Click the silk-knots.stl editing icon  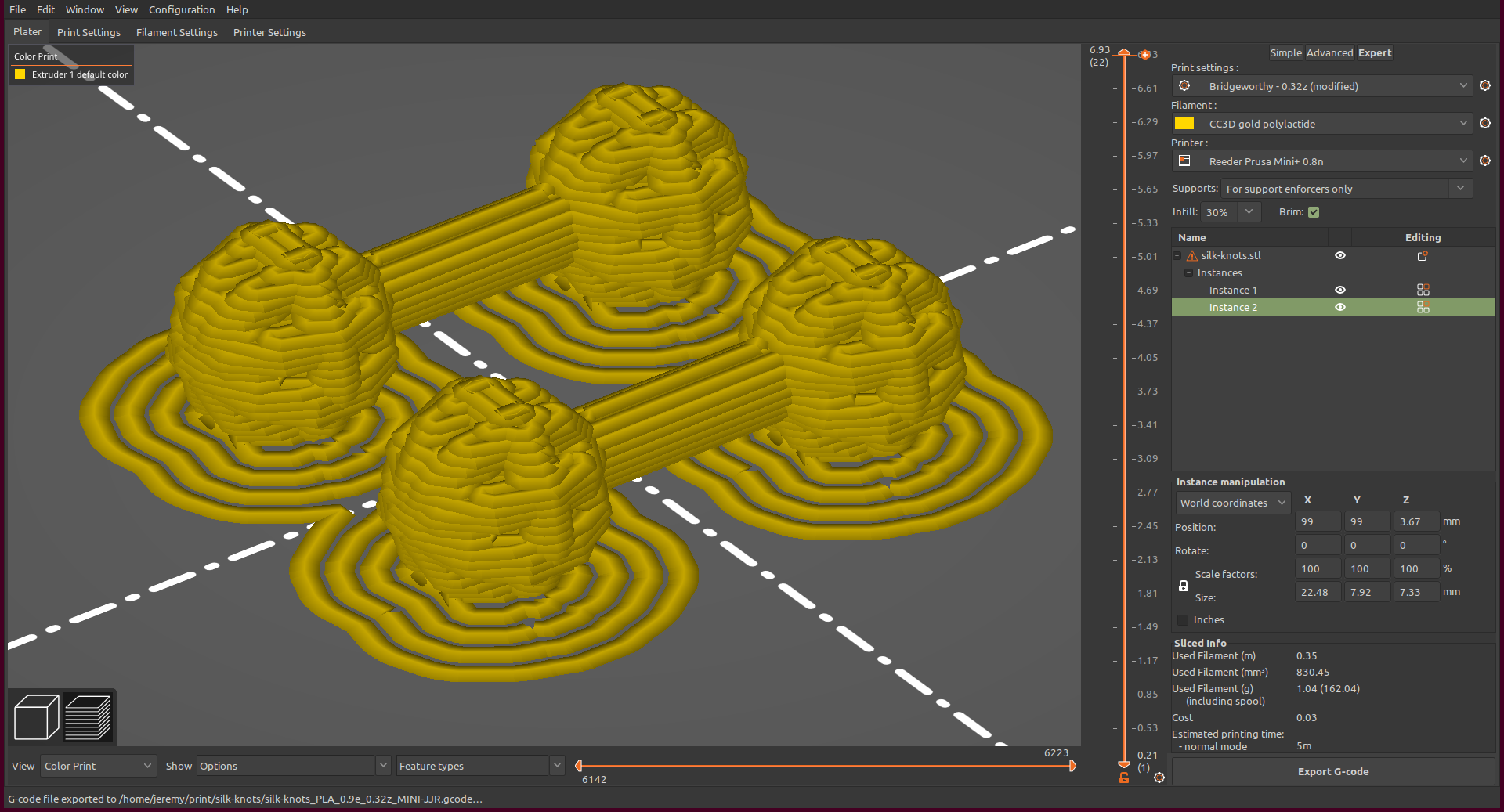(1423, 256)
